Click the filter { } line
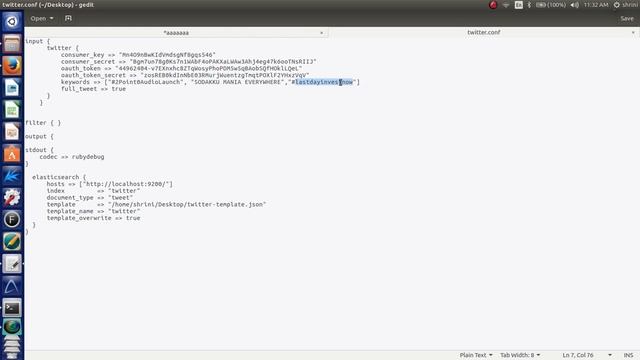This screenshot has height=360, width=640. point(43,123)
